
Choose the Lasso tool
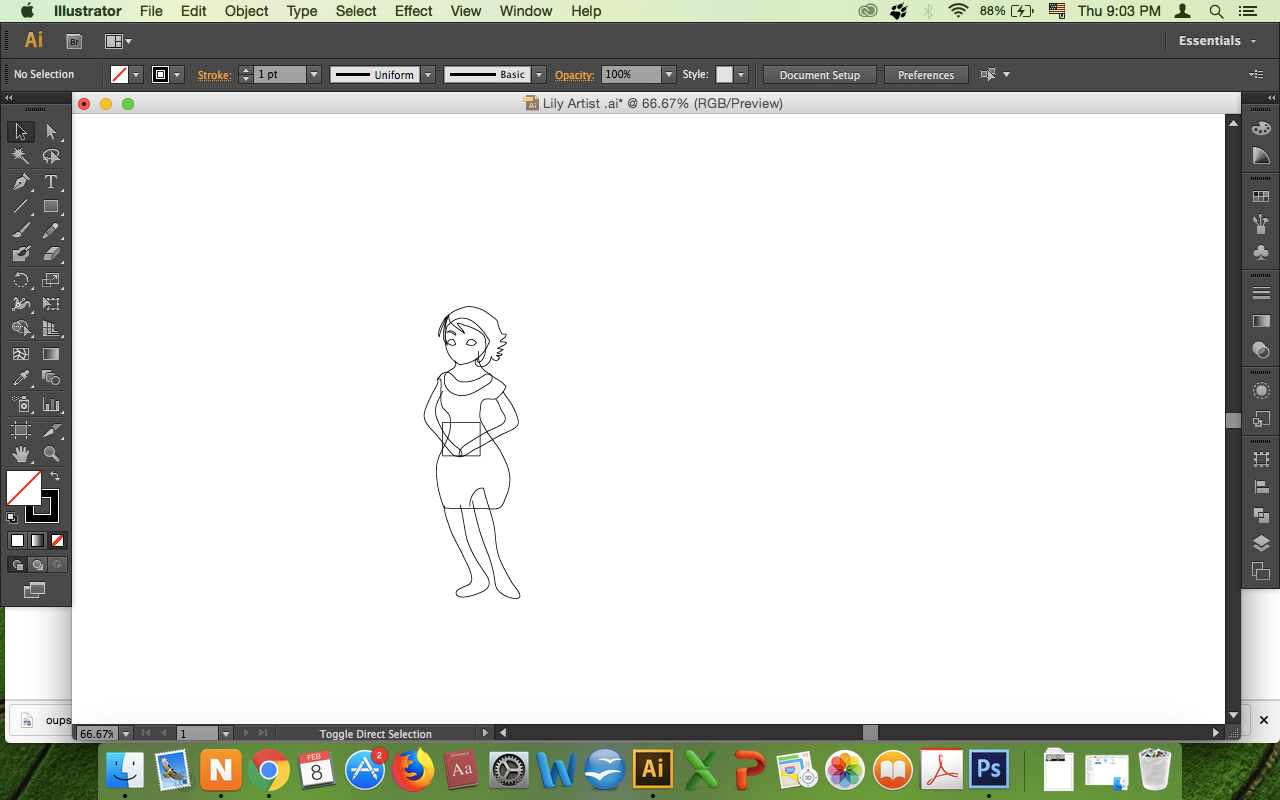(x=51, y=156)
